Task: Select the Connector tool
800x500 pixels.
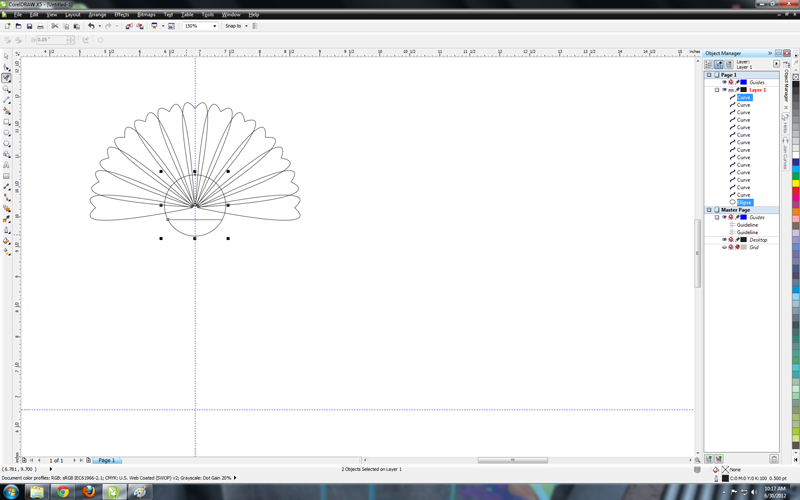Action: (6, 197)
